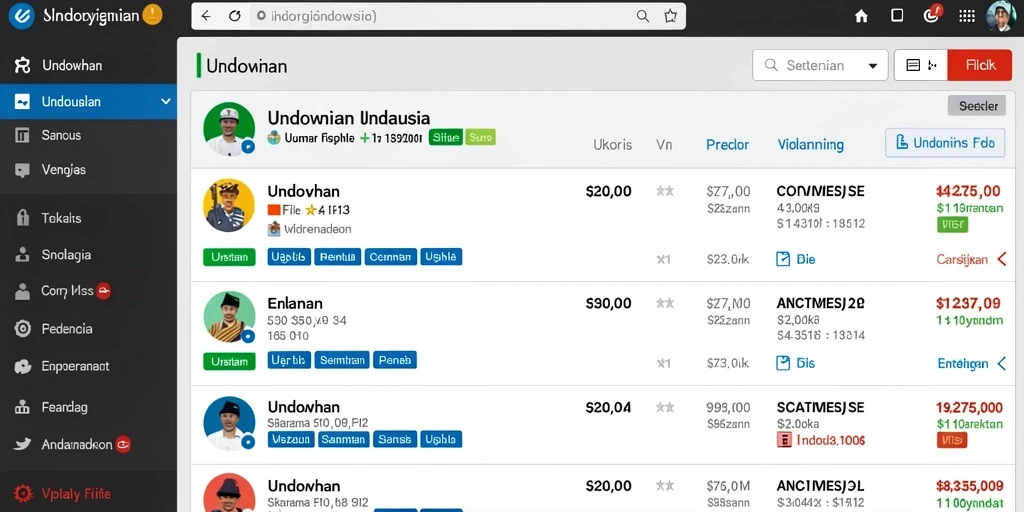Image resolution: width=1024 pixels, height=512 pixels.
Task: Click the browser home icon
Action: tap(861, 16)
